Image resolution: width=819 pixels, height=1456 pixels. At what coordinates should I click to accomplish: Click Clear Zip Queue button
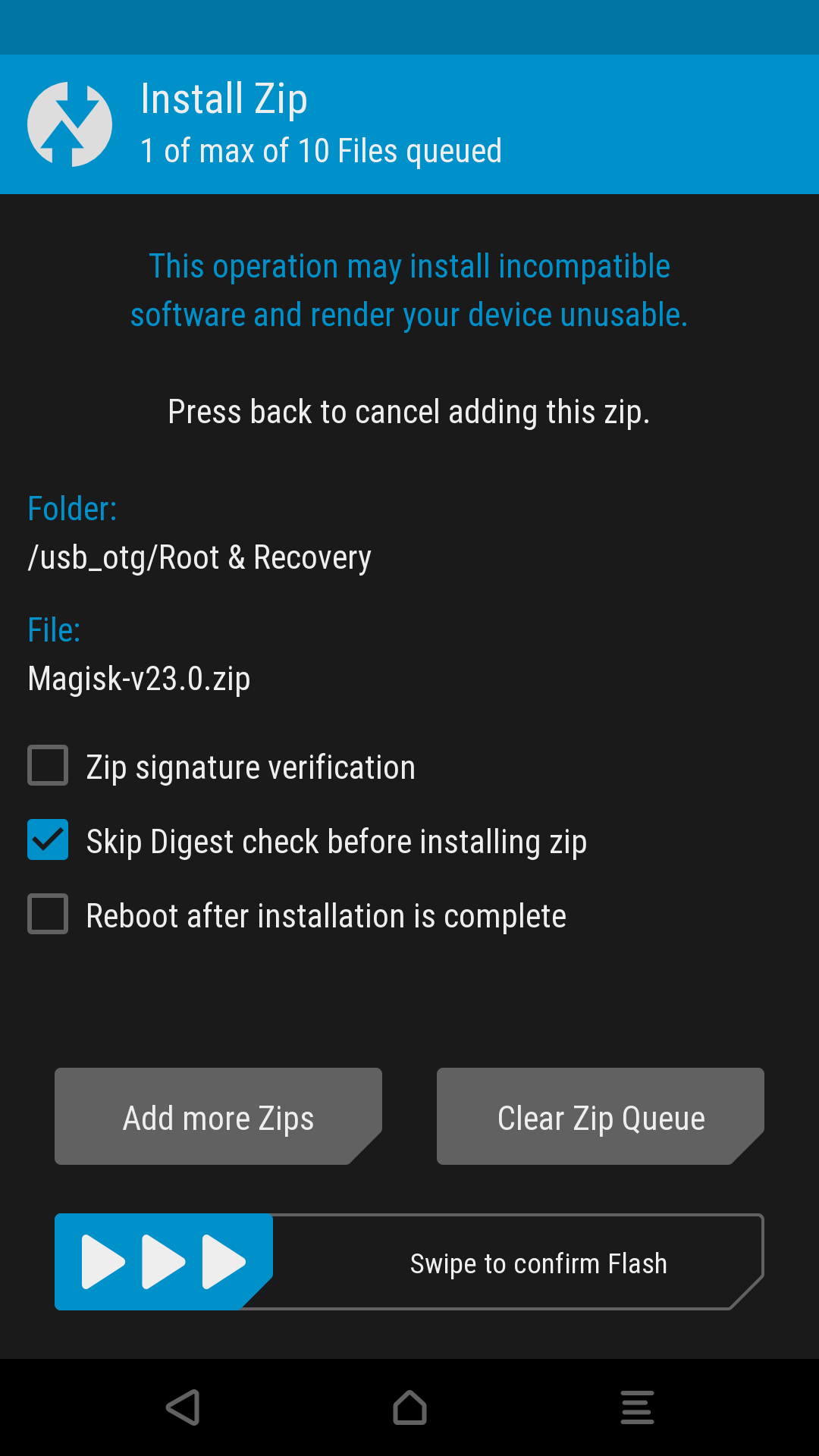tap(601, 1116)
